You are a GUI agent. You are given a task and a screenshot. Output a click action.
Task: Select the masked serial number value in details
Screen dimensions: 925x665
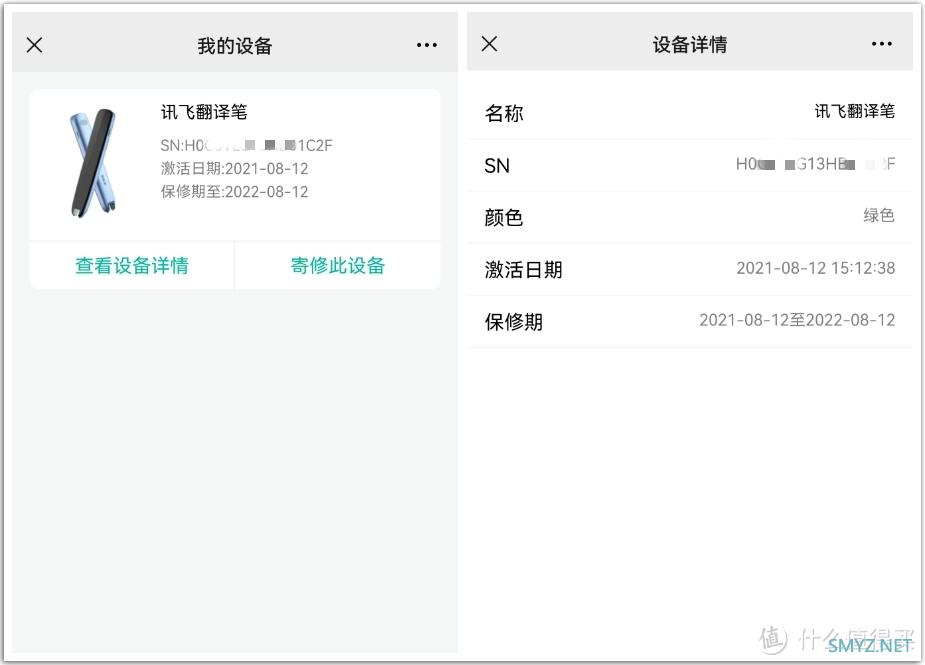point(815,163)
